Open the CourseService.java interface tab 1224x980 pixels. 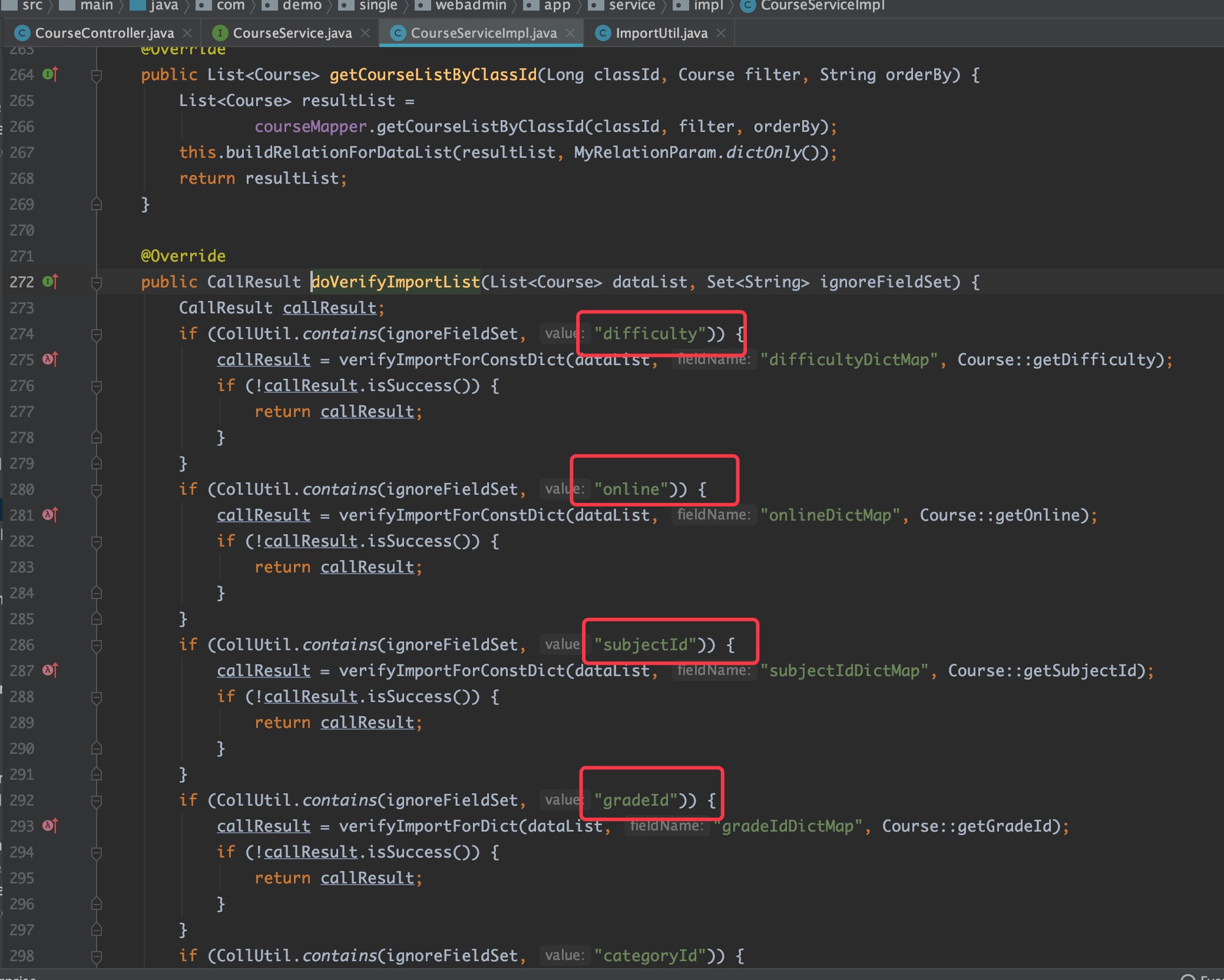292,33
